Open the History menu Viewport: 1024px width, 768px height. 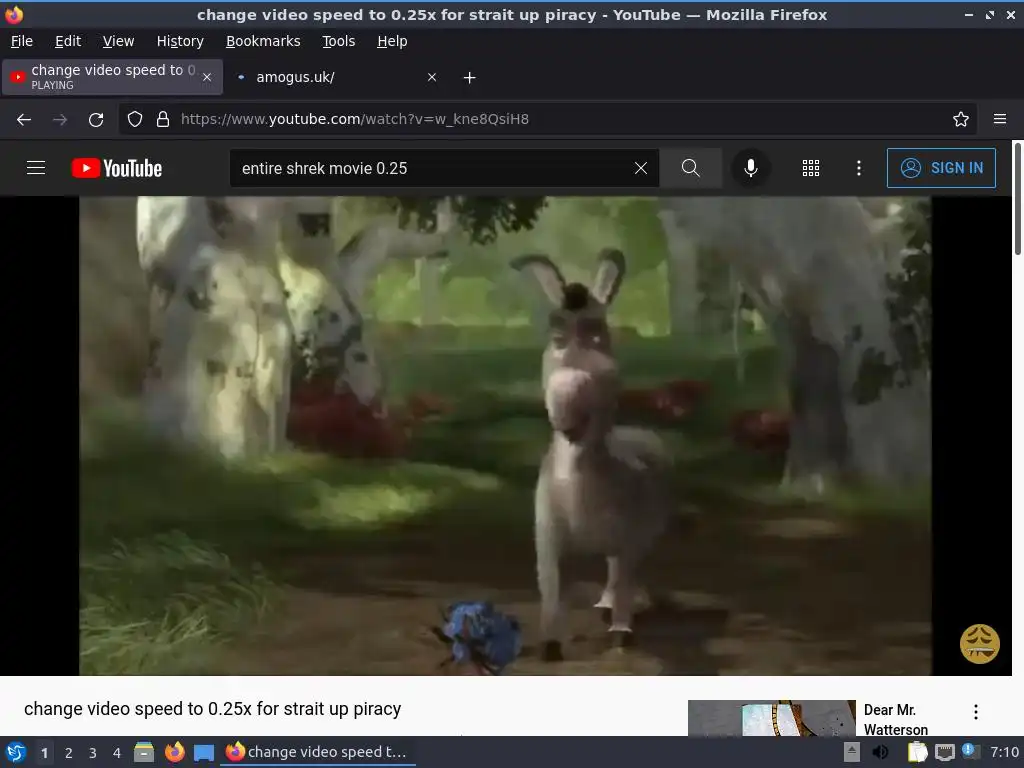[180, 41]
